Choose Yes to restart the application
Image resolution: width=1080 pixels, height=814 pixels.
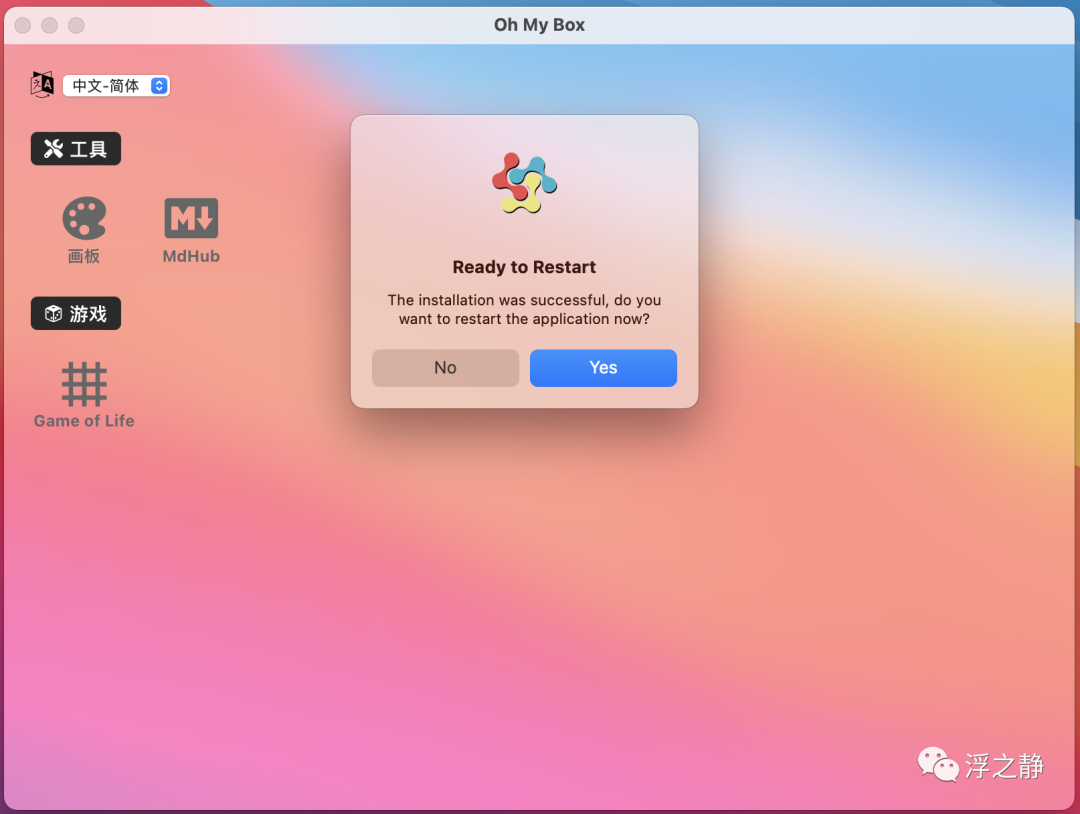coord(603,368)
